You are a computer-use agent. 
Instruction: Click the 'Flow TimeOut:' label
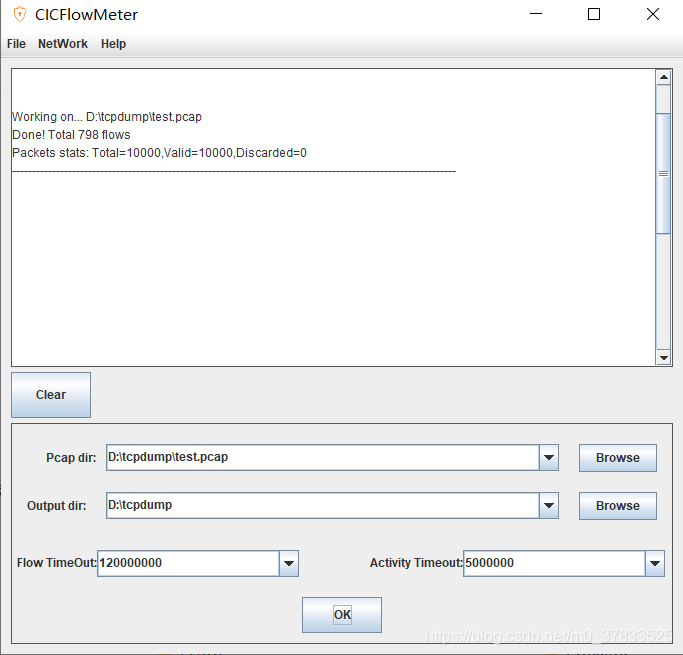tap(56, 563)
